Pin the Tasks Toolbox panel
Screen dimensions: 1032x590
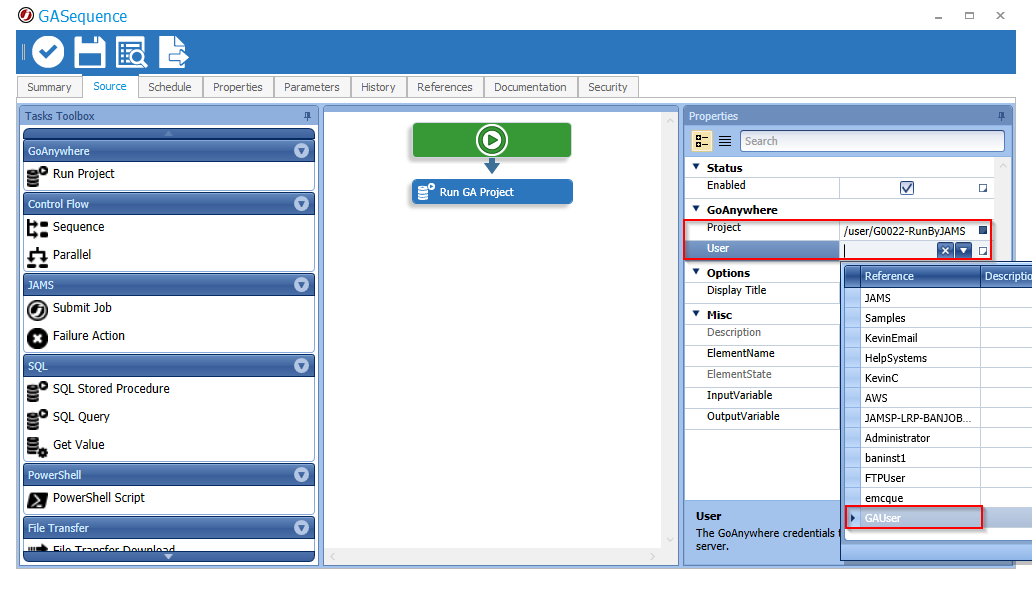[x=307, y=116]
